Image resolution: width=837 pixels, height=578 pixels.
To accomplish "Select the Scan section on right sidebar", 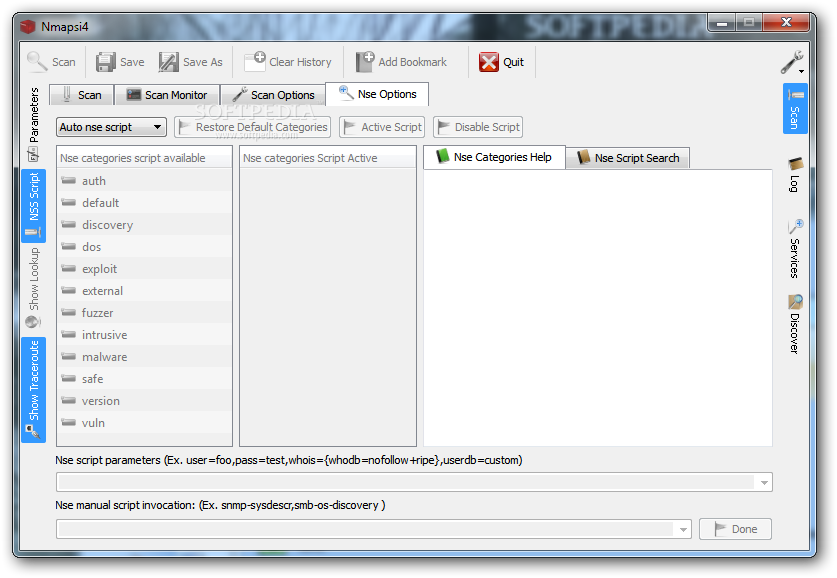I will point(795,108).
